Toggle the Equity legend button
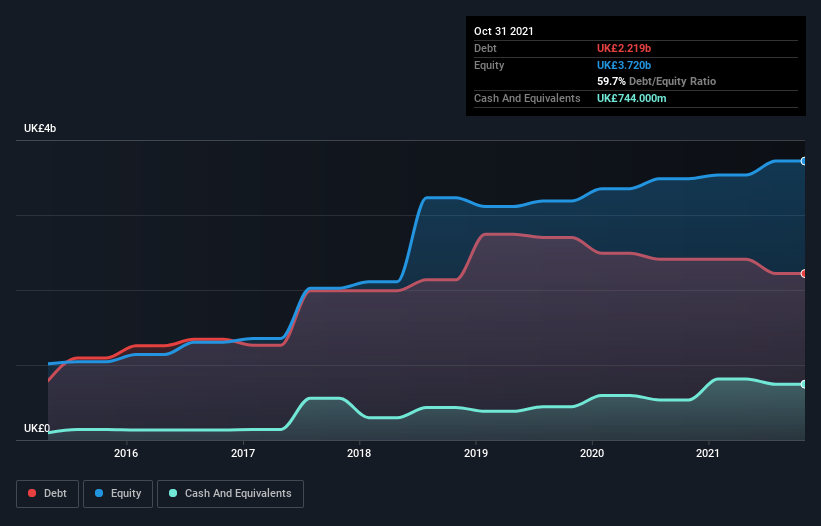The width and height of the screenshot is (821, 526). (x=118, y=494)
